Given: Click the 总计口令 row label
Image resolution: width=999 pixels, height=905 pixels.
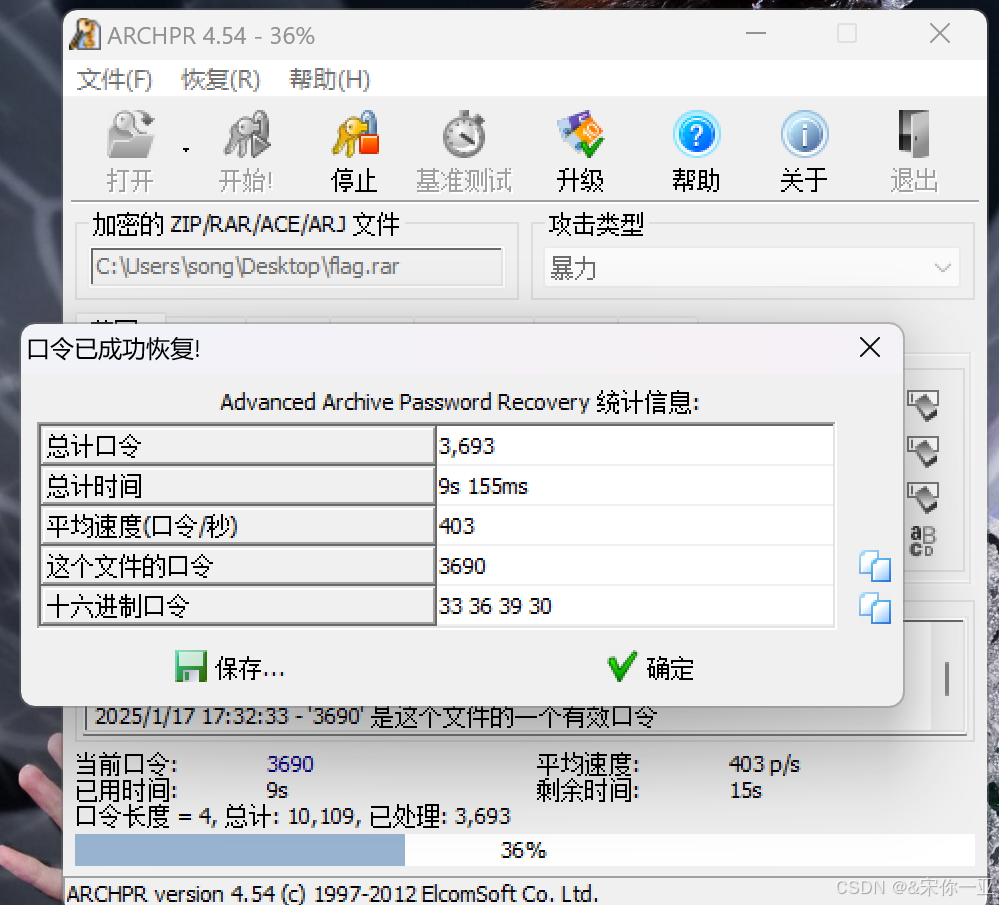Looking at the screenshot, I should pyautogui.click(x=238, y=445).
